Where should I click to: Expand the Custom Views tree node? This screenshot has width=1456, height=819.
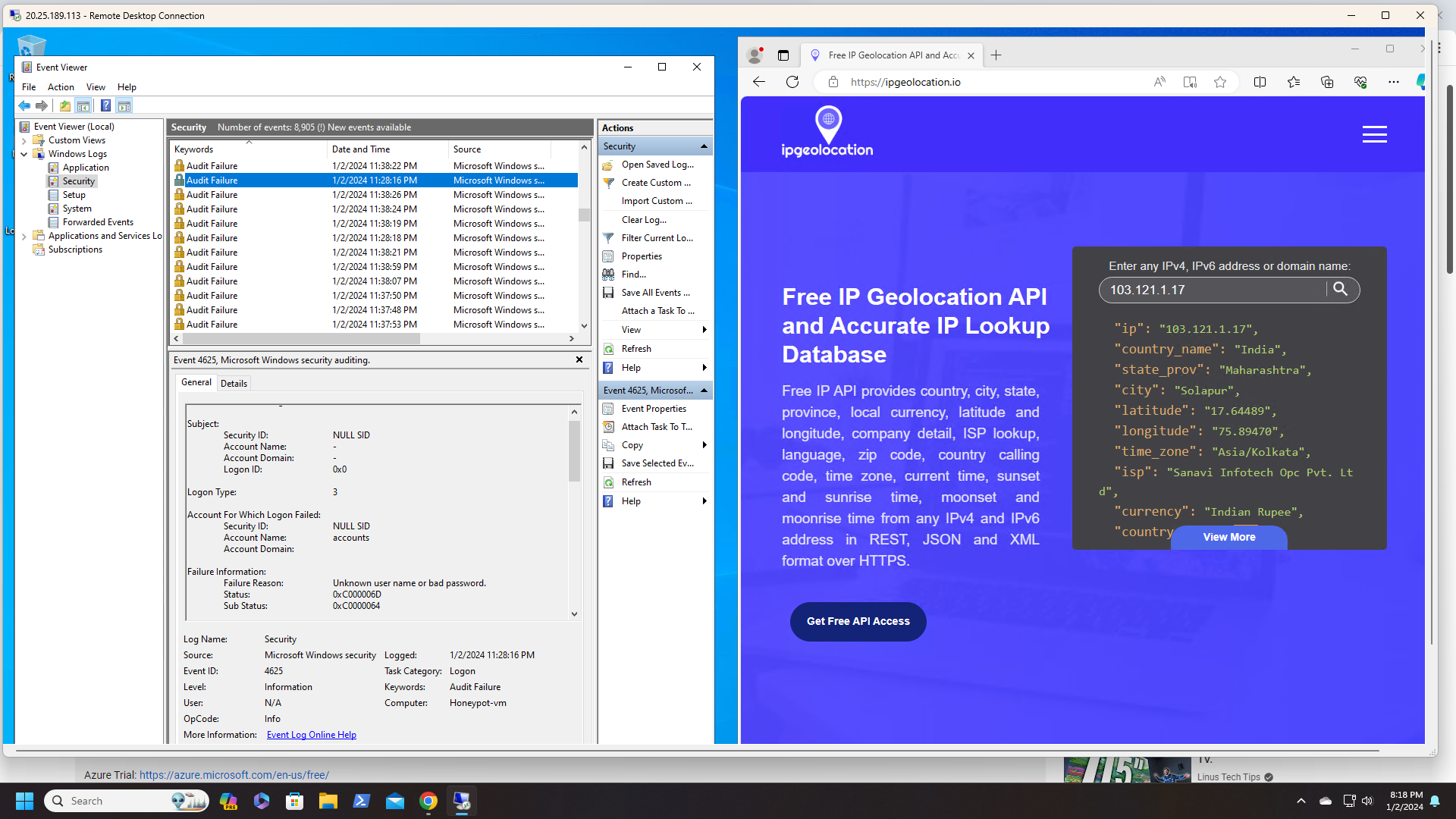coord(24,140)
